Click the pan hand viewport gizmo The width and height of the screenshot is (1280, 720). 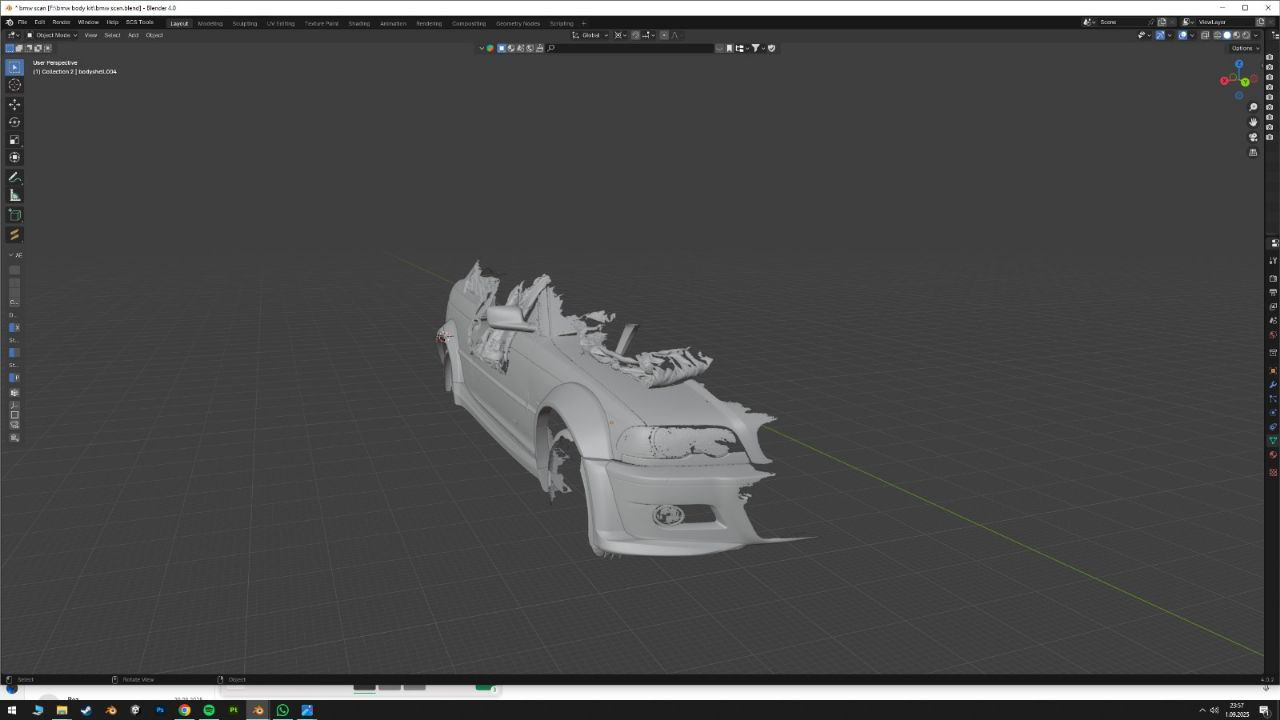1253,122
